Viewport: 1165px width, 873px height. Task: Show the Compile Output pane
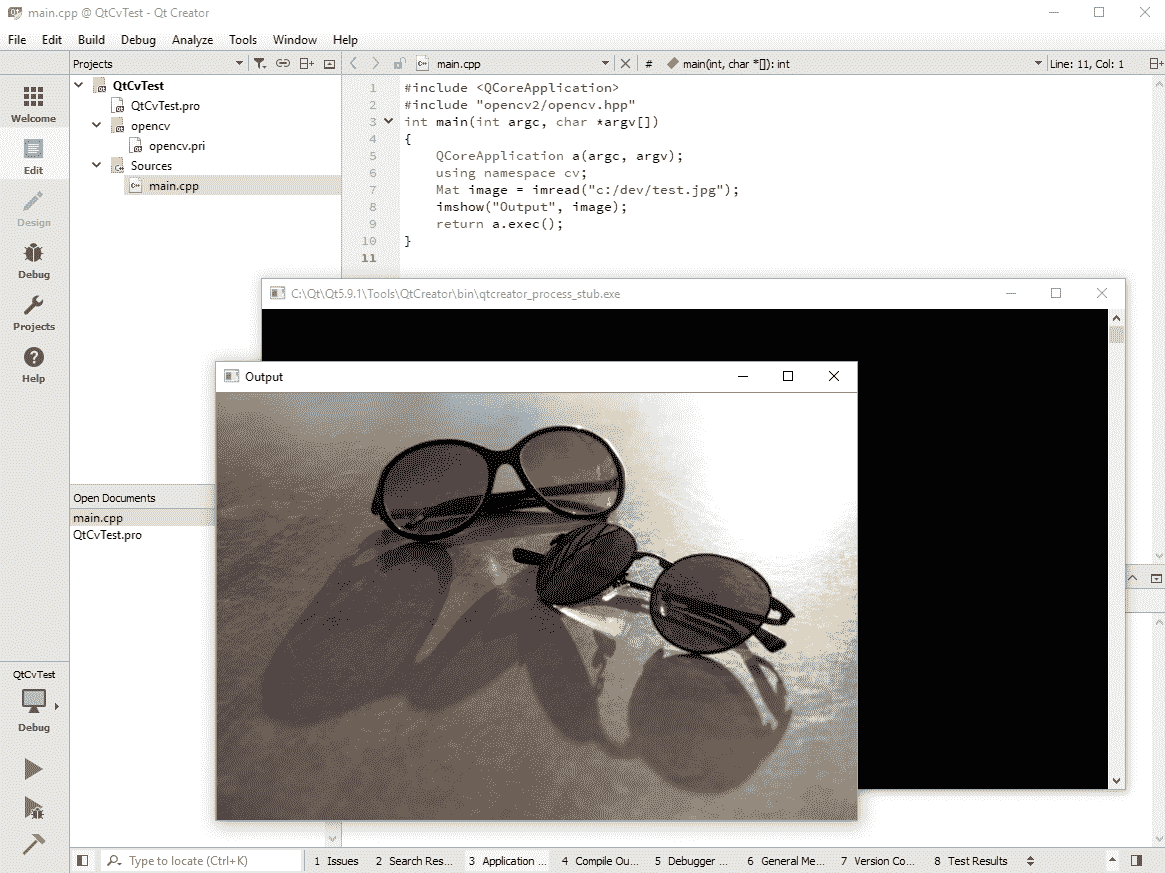pyautogui.click(x=600, y=861)
